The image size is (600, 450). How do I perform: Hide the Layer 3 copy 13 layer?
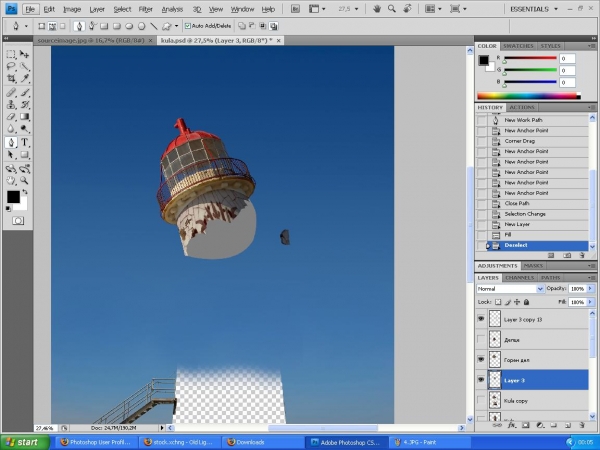[x=481, y=319]
